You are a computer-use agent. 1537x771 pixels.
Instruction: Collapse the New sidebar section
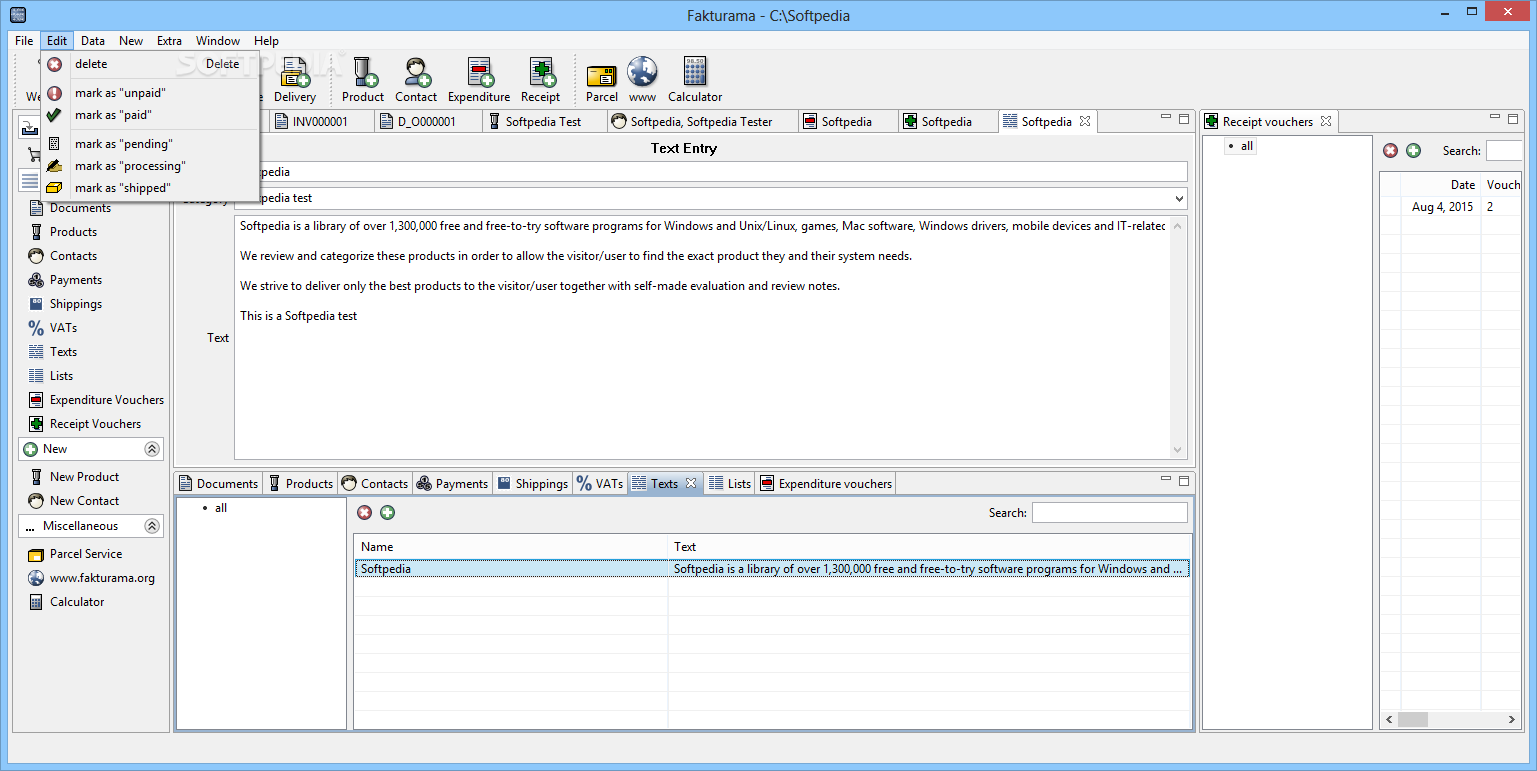(152, 449)
